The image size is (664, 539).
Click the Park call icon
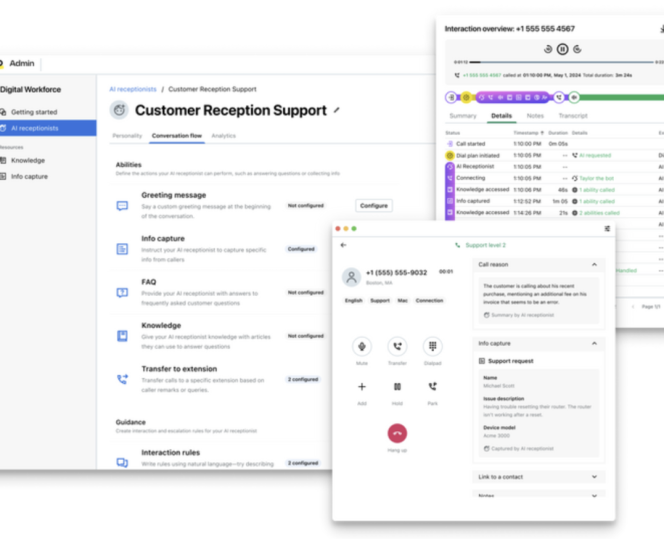pyautogui.click(x=432, y=387)
